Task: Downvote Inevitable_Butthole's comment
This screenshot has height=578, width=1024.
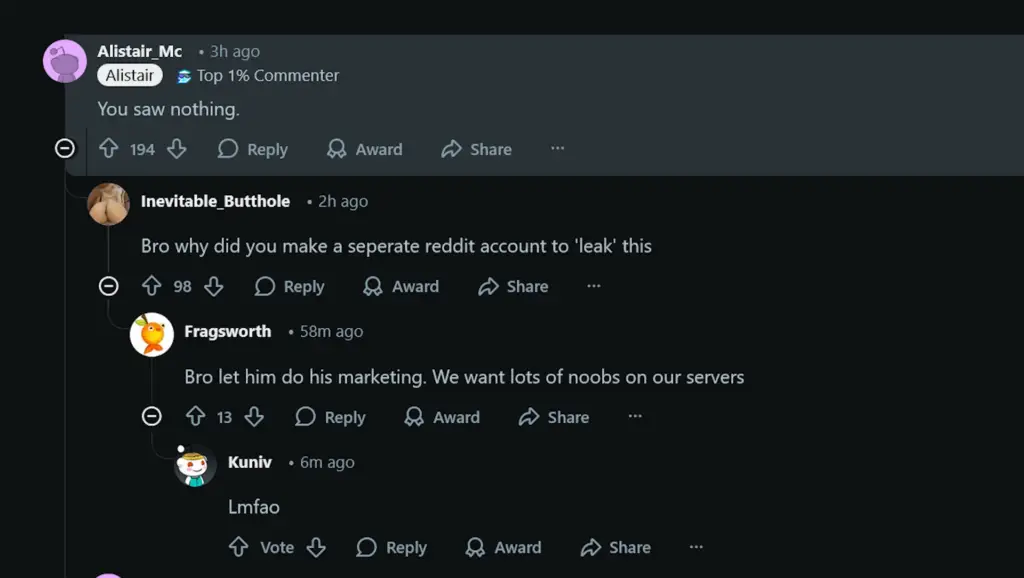Action: [213, 286]
